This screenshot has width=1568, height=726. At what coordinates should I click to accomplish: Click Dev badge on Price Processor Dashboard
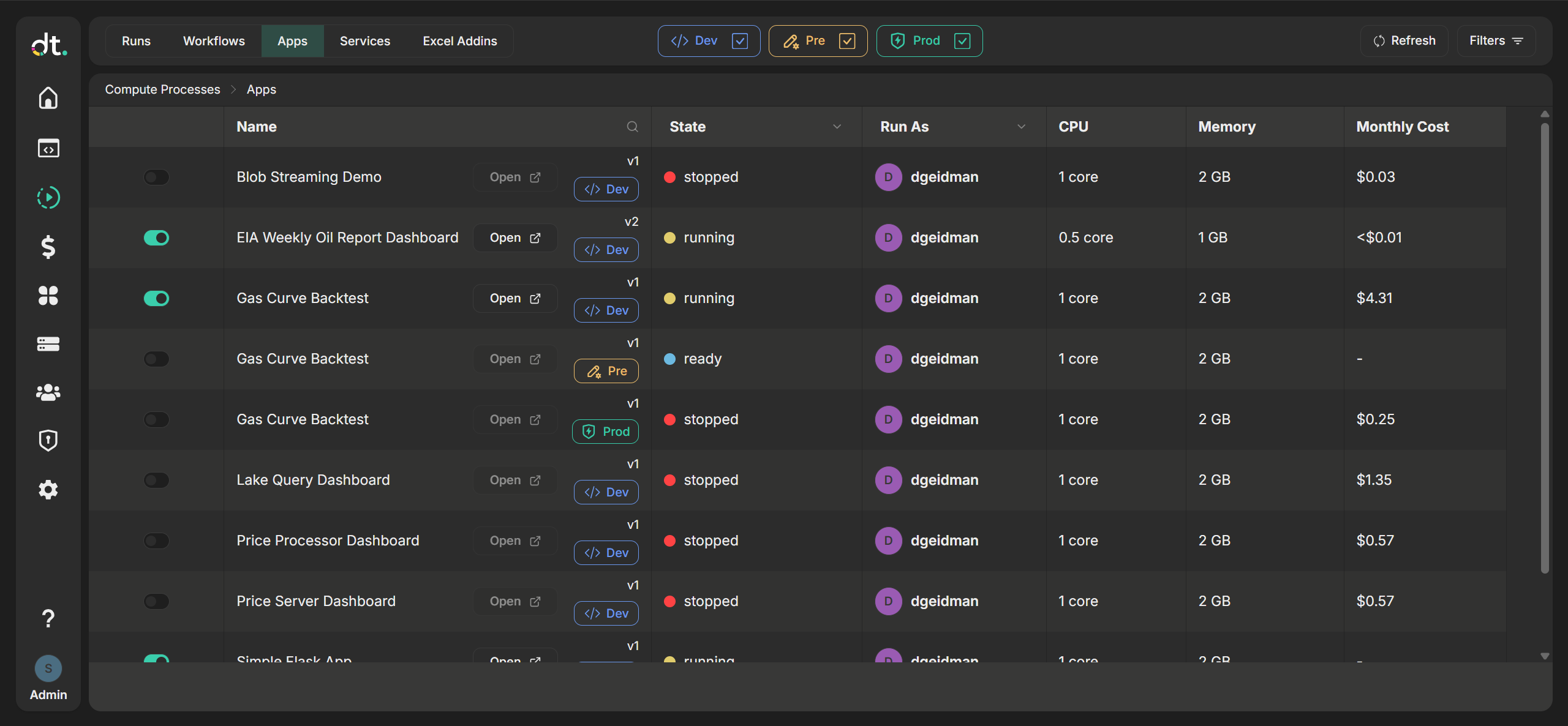click(x=606, y=553)
